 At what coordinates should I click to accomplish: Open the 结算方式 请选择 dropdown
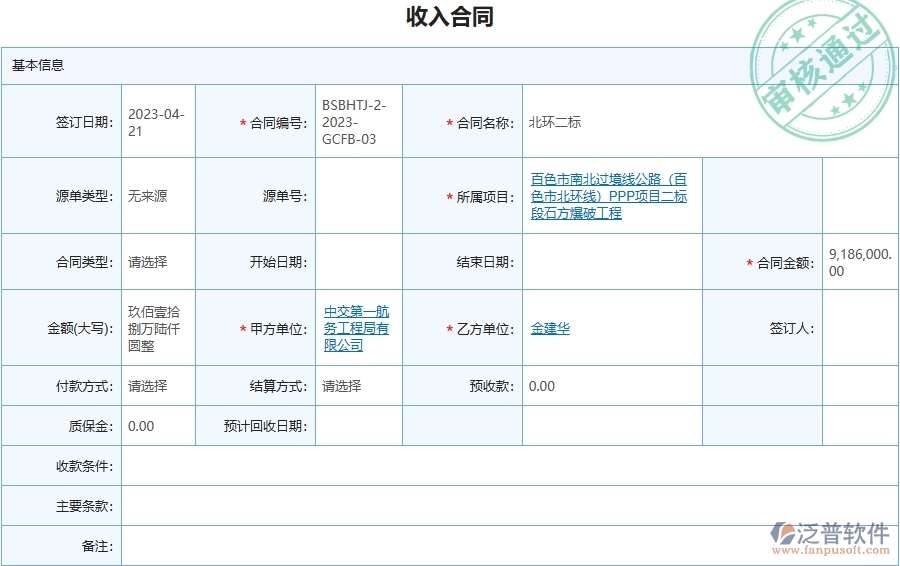click(x=342, y=386)
